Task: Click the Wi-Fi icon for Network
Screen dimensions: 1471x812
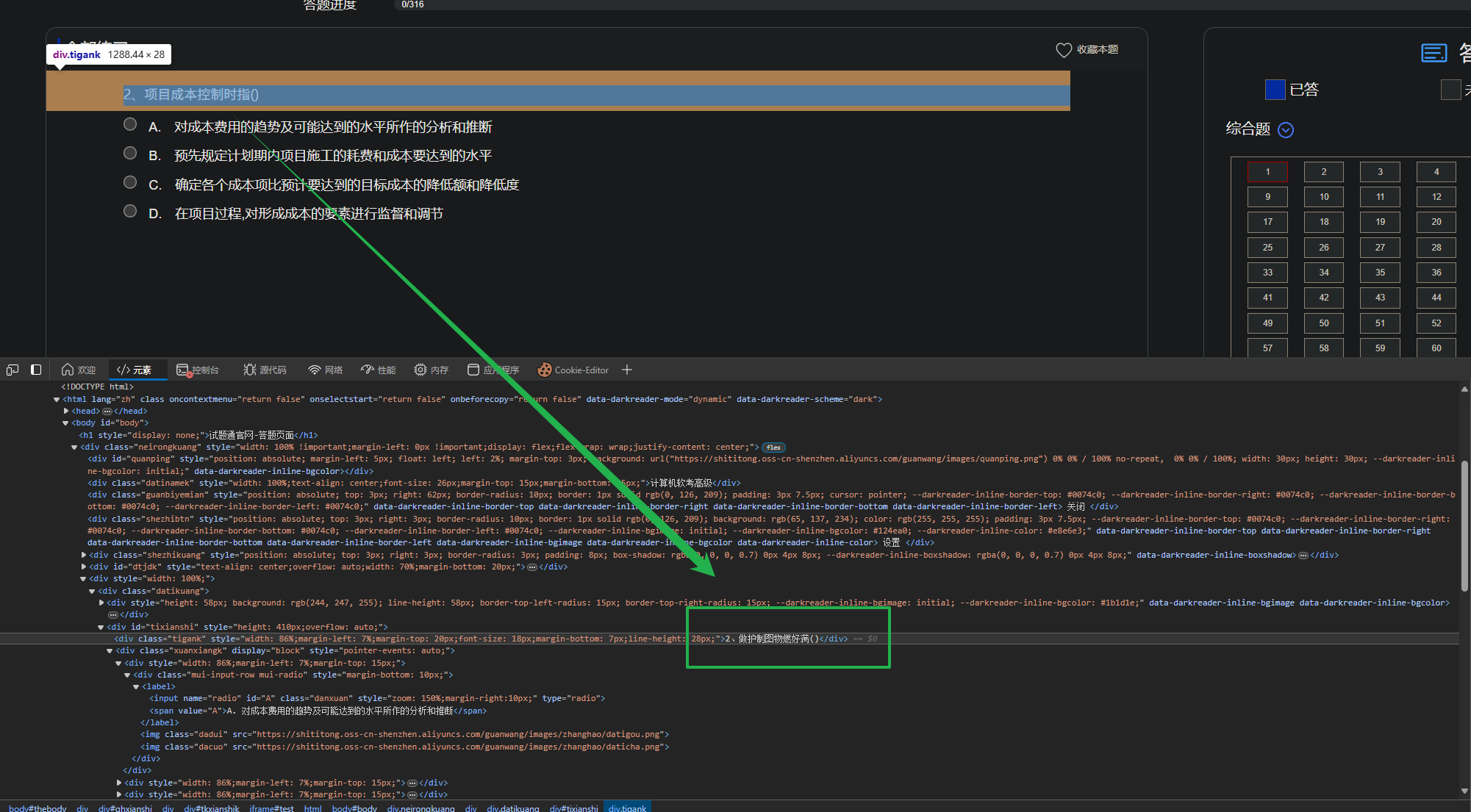Action: (x=315, y=370)
